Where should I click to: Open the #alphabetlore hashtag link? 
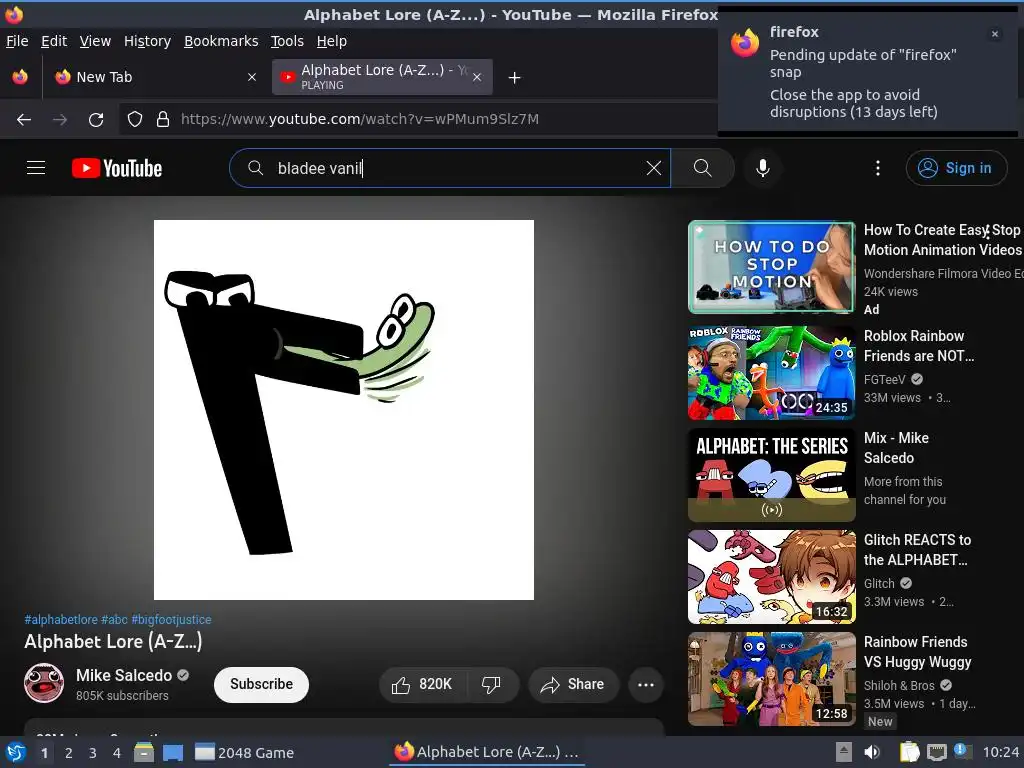(x=61, y=619)
